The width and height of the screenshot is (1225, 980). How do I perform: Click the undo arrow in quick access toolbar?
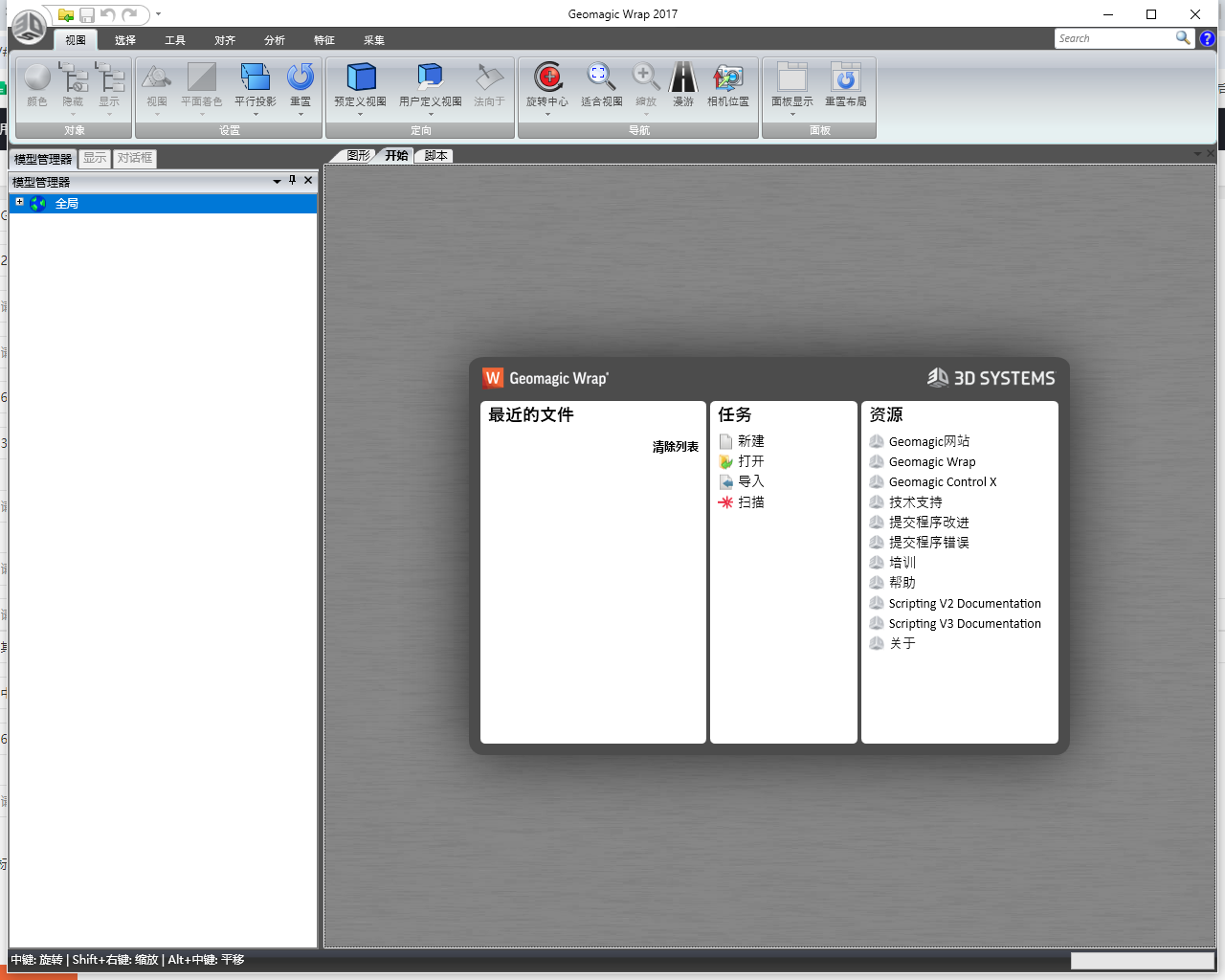[x=108, y=15]
